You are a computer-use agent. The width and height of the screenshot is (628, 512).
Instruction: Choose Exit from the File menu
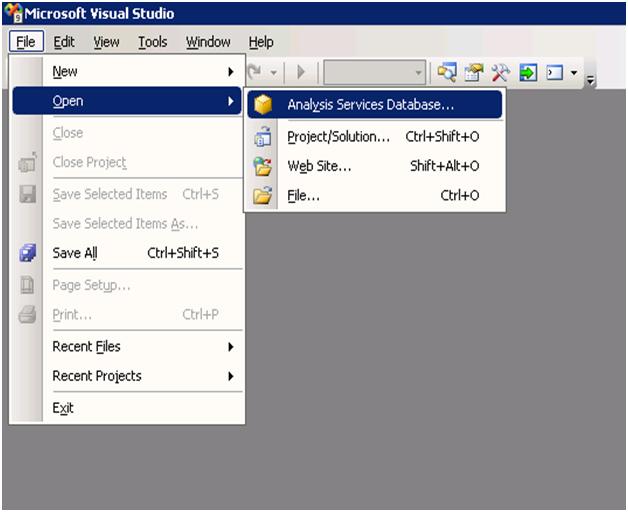pyautogui.click(x=127, y=408)
